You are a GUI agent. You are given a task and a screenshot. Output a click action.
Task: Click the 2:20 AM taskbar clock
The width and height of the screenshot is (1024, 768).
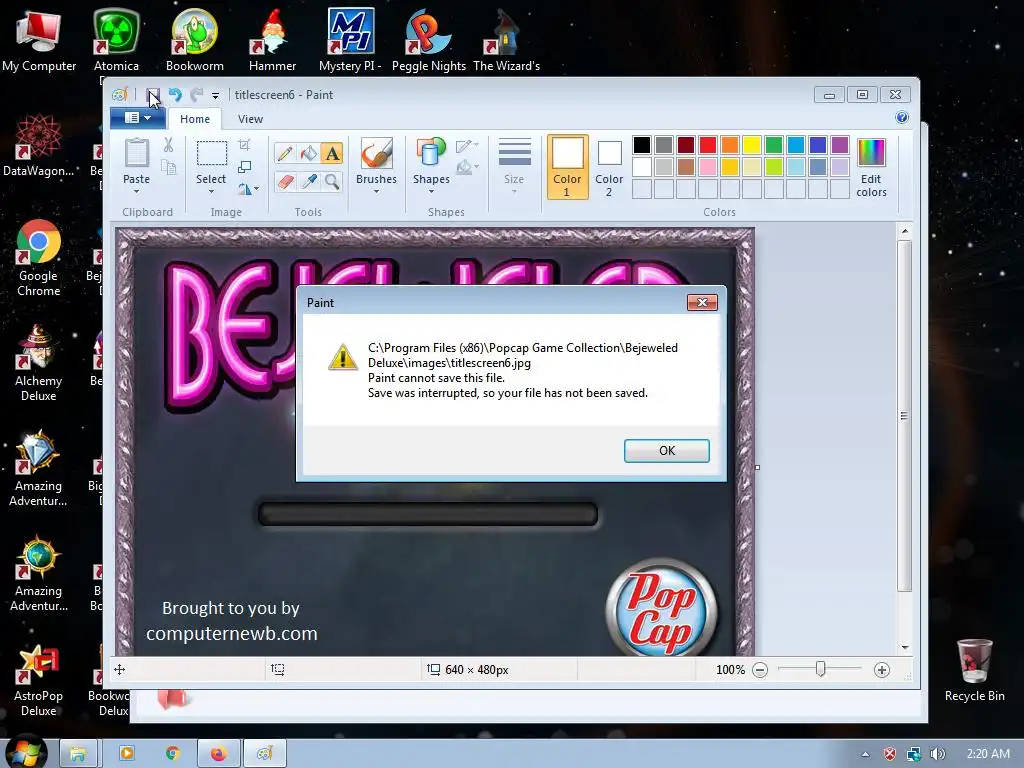point(987,754)
